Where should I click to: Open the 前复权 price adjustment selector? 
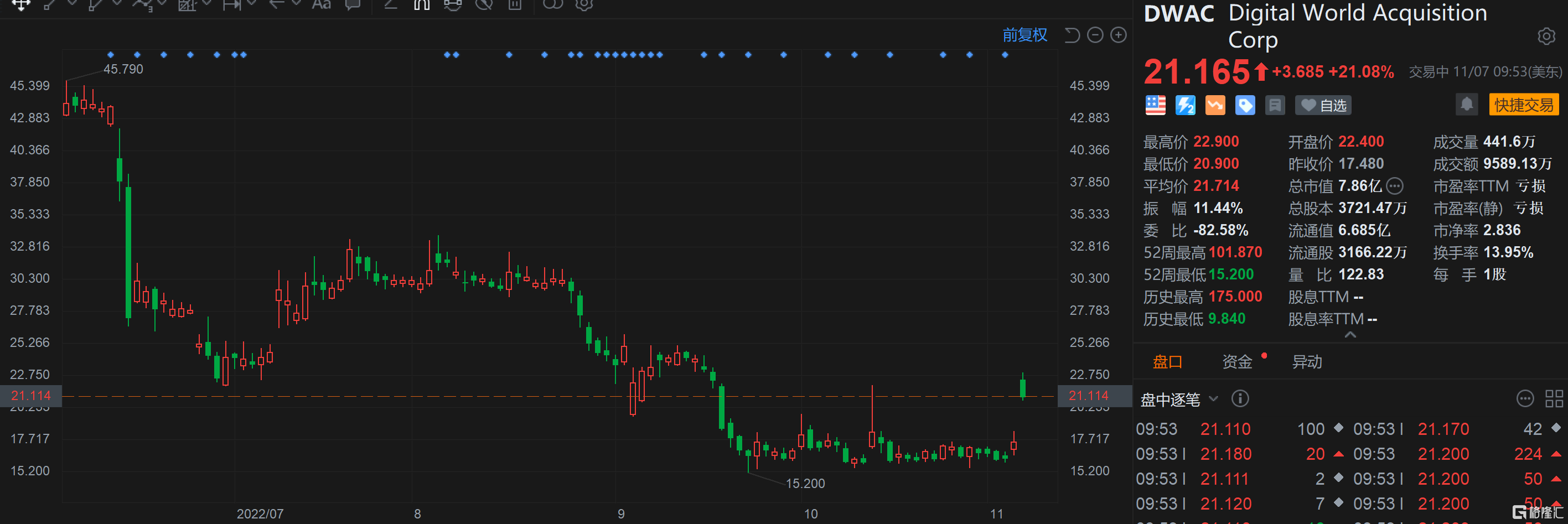(x=1025, y=35)
